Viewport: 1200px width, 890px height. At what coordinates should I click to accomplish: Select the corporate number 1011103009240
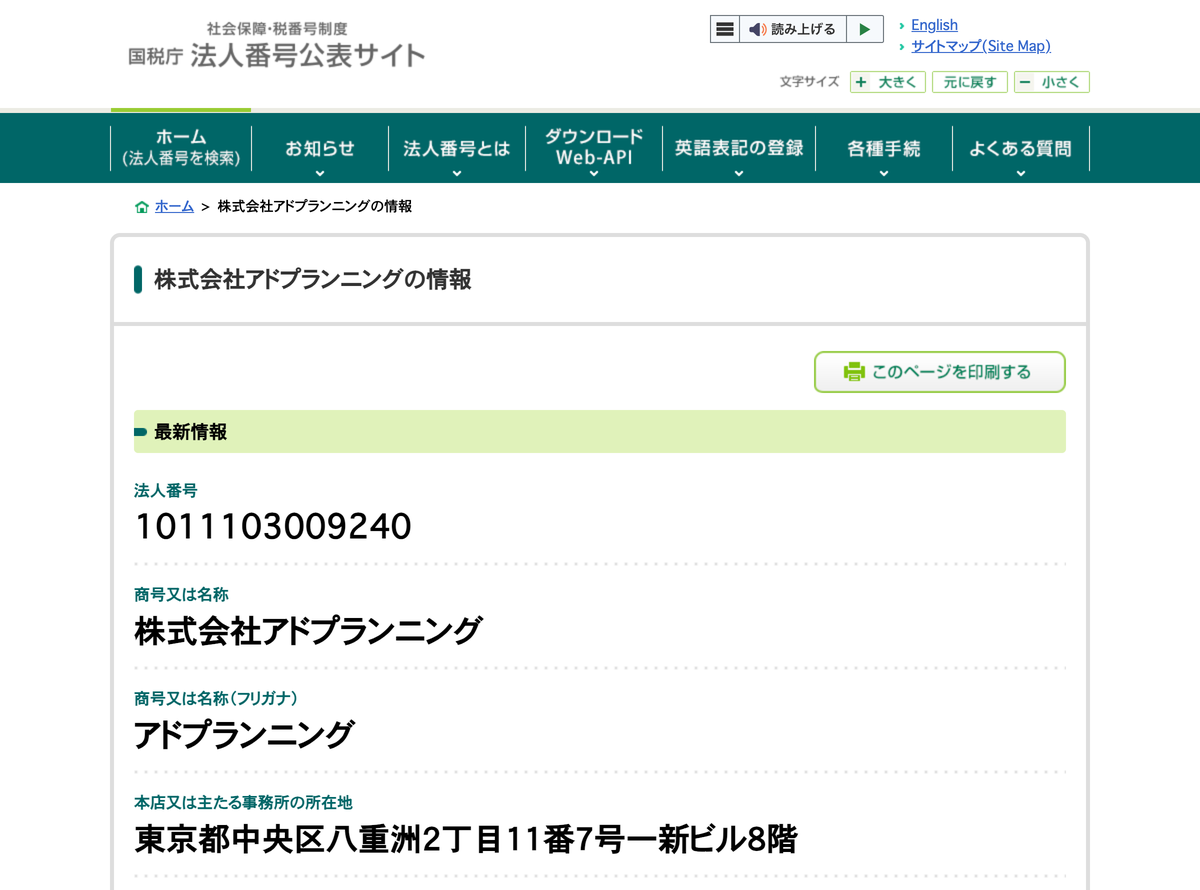tap(273, 526)
